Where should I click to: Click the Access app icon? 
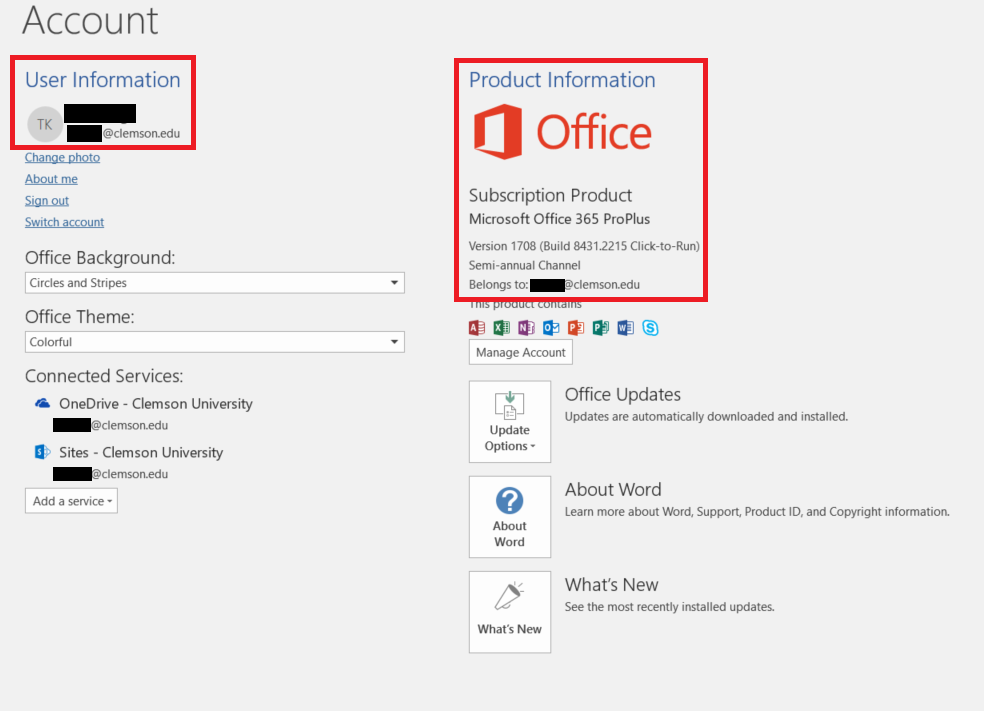pos(477,328)
